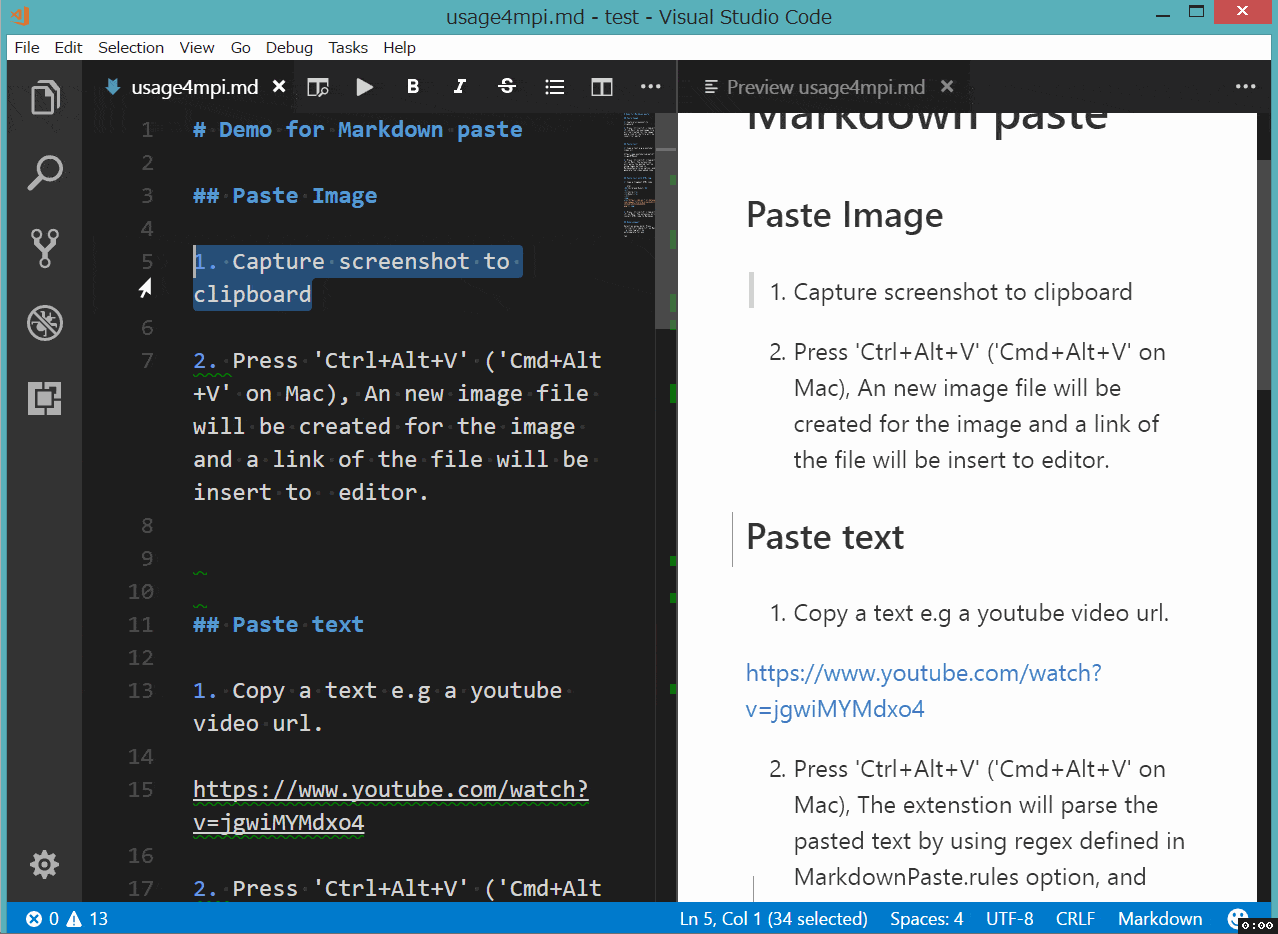Open the Debug view

(44, 322)
